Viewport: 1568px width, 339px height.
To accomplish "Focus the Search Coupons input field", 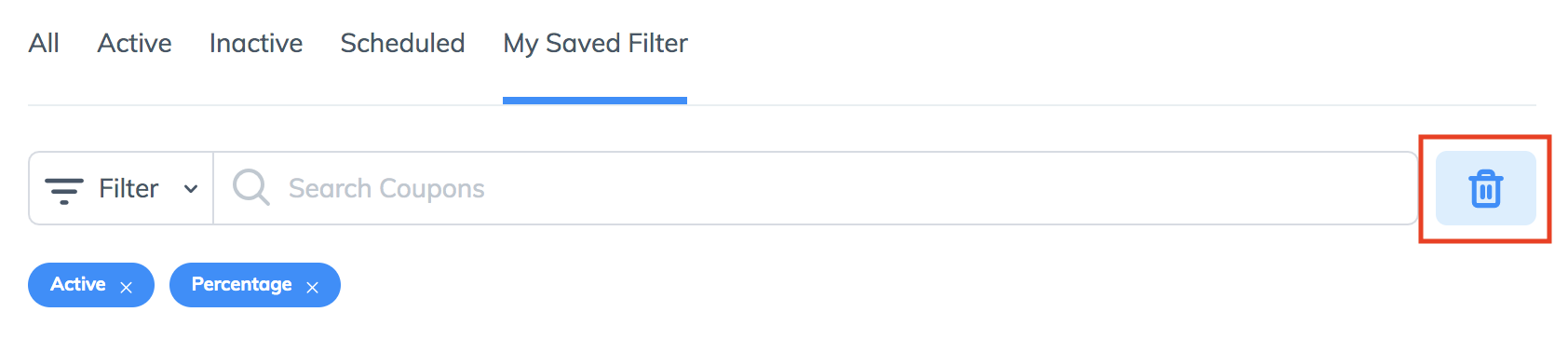I will click(x=816, y=188).
